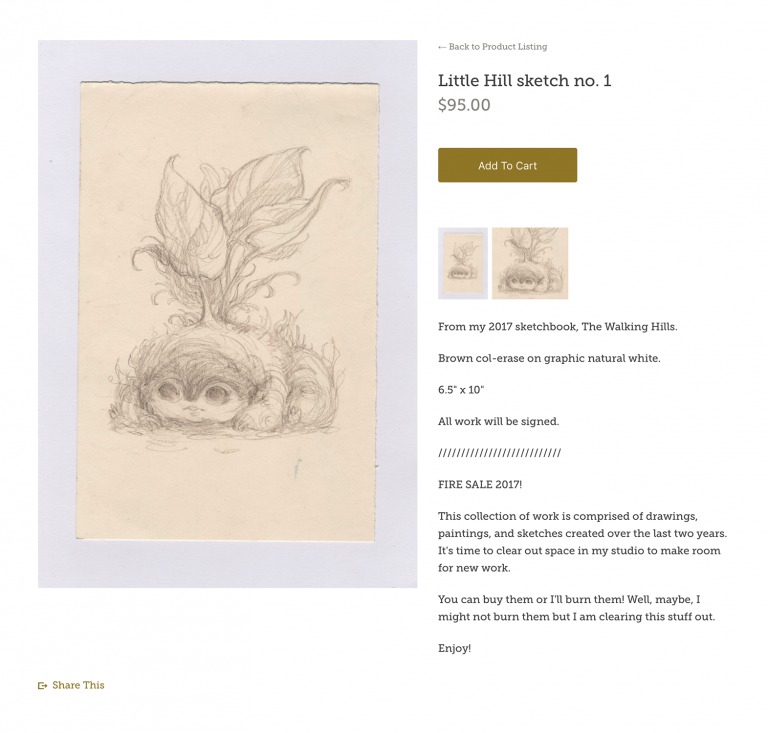768x733 pixels.
Task: Open the Back to Product Listing link
Action: click(x=497, y=47)
